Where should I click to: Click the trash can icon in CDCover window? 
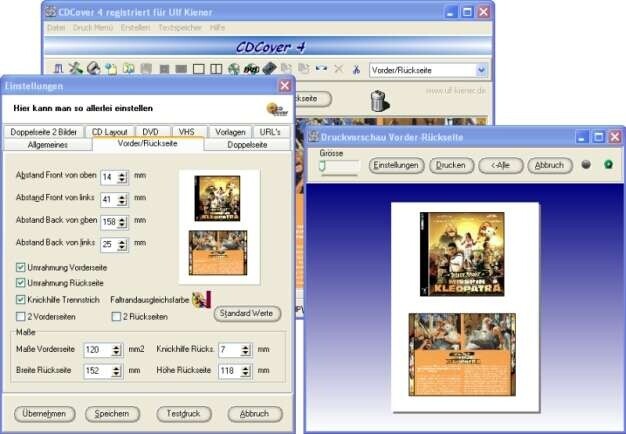pyautogui.click(x=380, y=101)
